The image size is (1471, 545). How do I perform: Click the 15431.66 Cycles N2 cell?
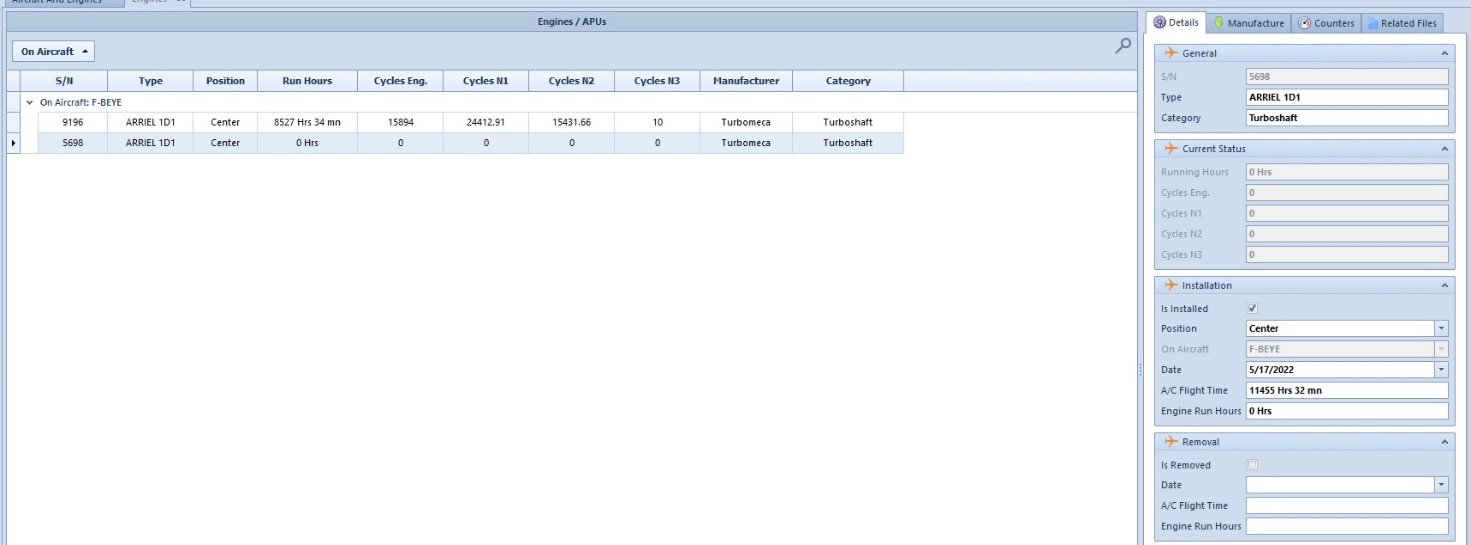tap(571, 122)
